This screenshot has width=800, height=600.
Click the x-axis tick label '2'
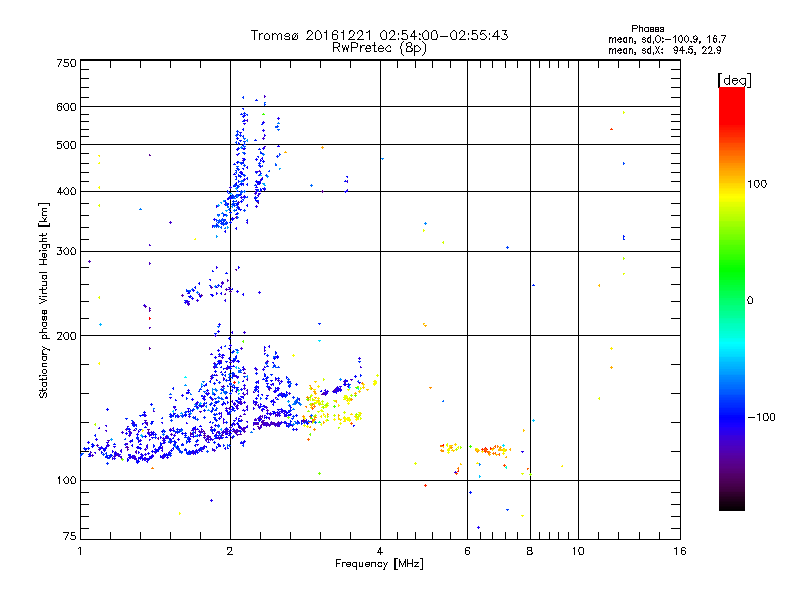click(x=230, y=551)
